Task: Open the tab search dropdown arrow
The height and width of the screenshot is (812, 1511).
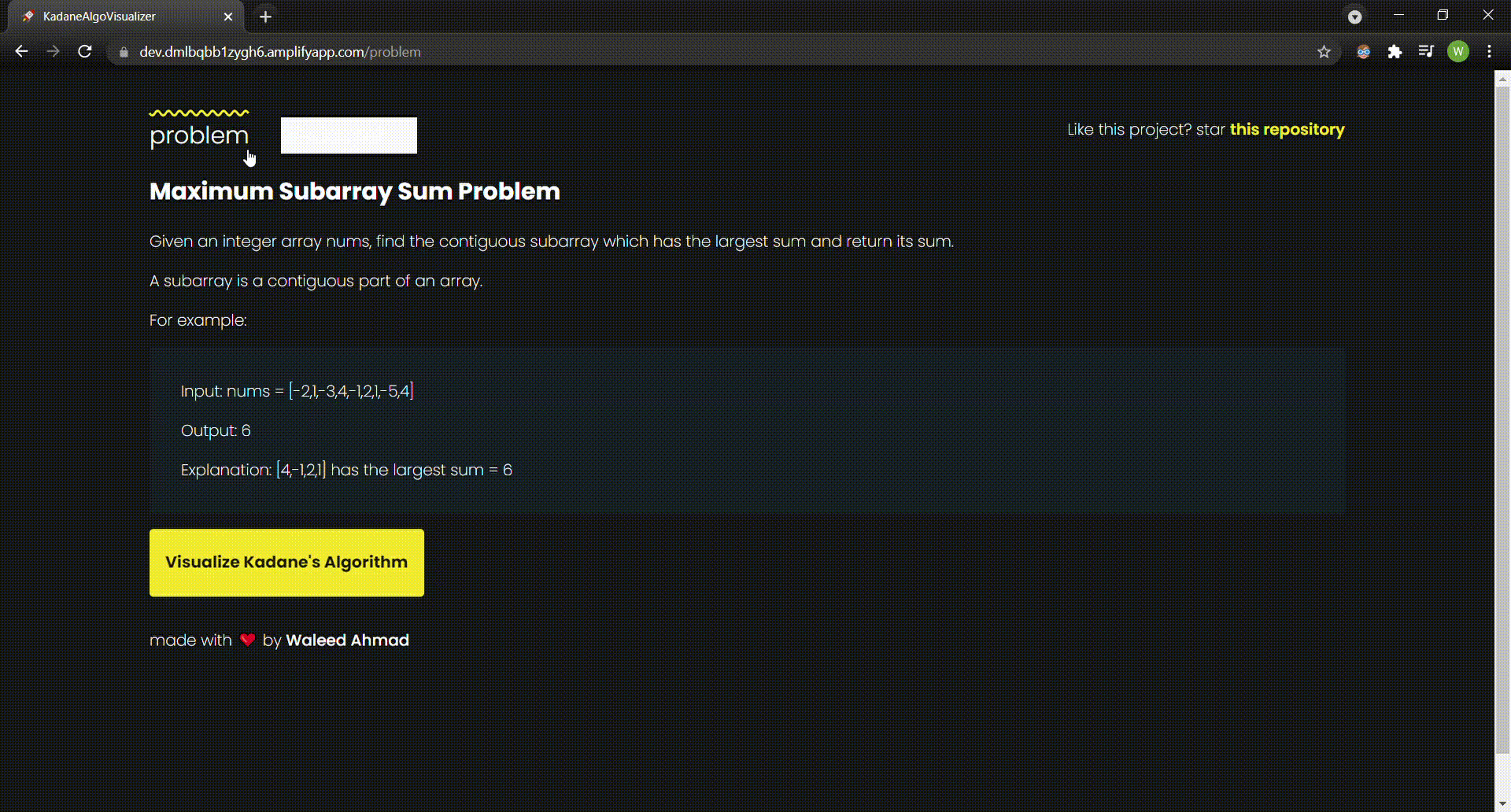Action: [x=1354, y=17]
